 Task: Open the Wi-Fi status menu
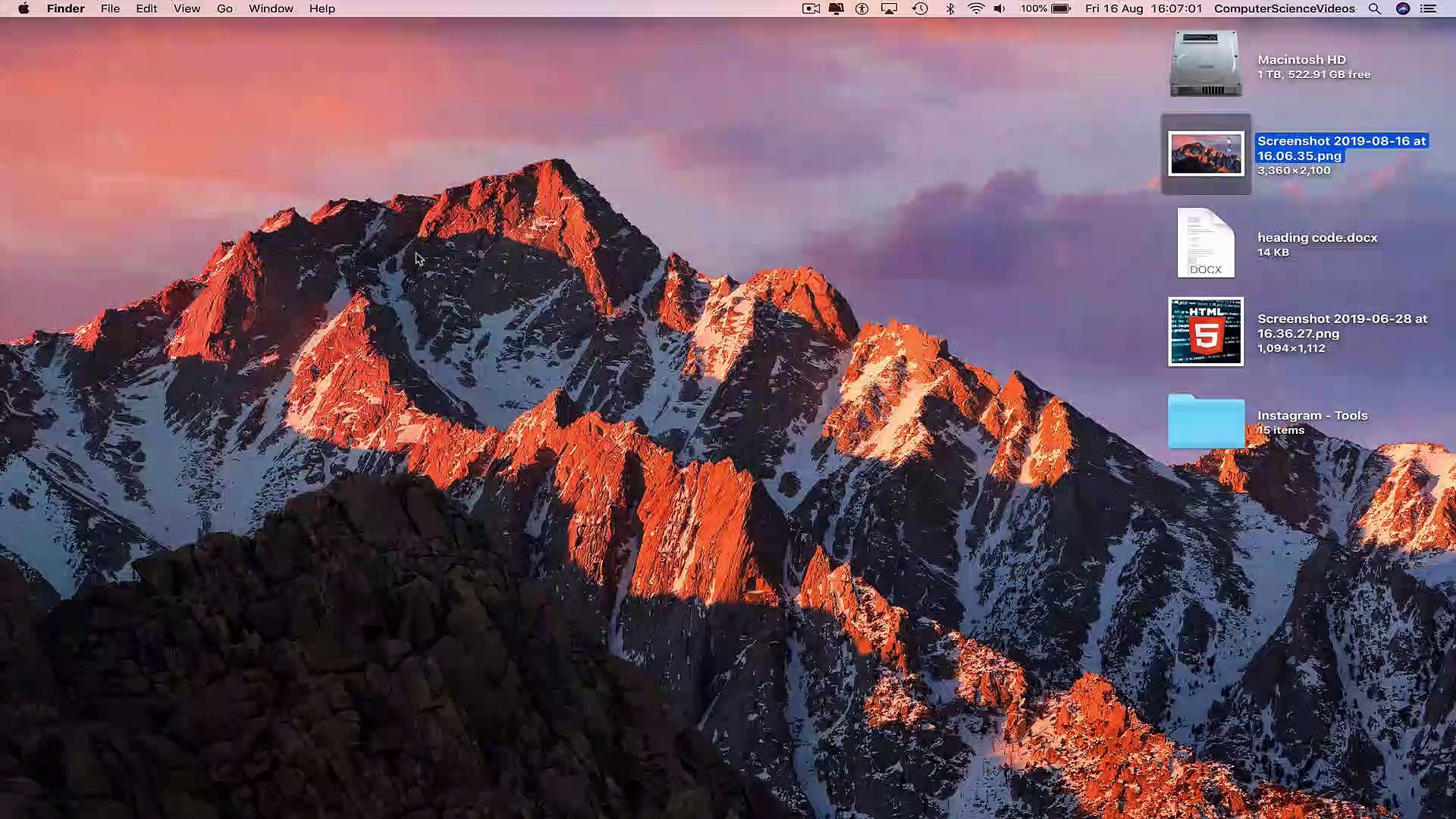[976, 8]
